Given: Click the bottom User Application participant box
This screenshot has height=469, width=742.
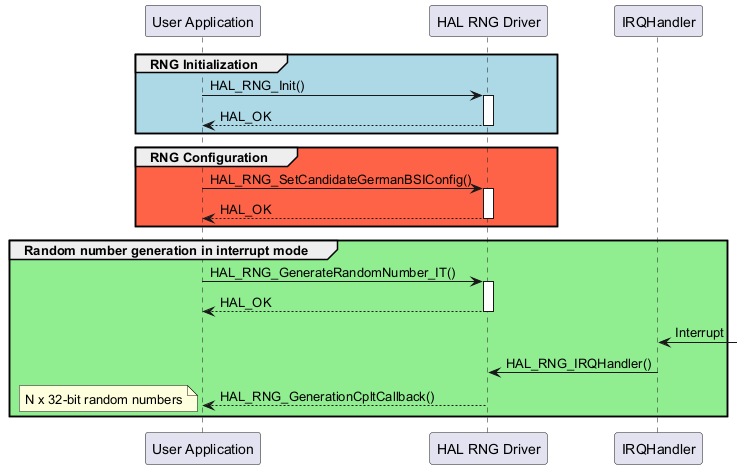Looking at the screenshot, I should (203, 448).
